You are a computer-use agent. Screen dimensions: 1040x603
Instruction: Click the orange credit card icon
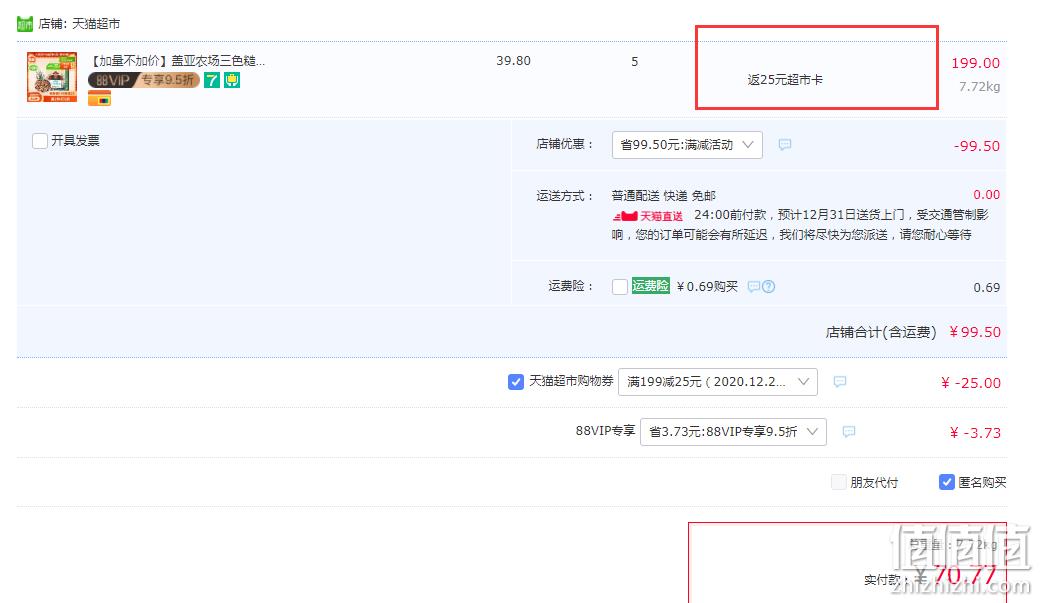coord(99,99)
